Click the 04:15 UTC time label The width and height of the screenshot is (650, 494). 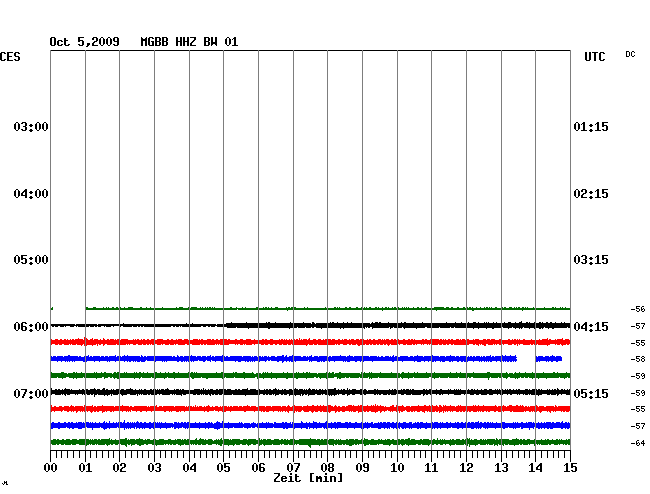591,327
